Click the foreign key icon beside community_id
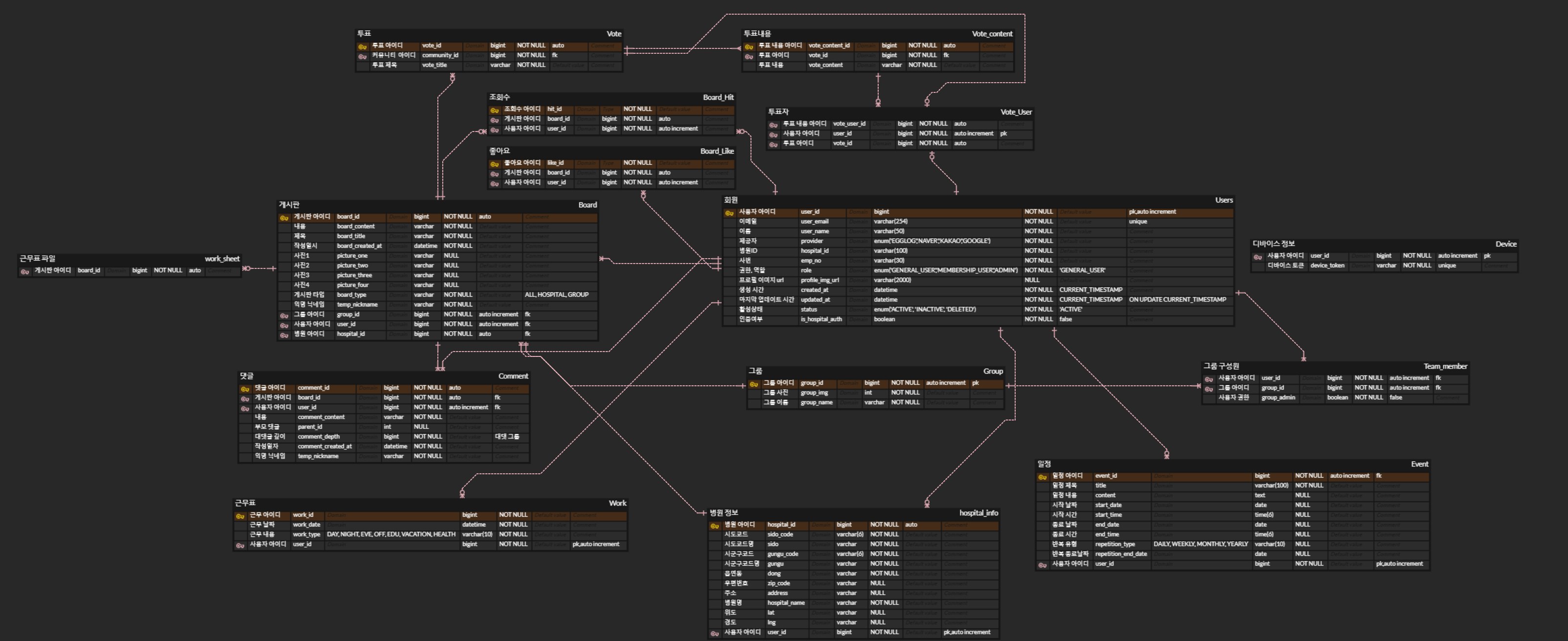Image resolution: width=1568 pixels, height=641 pixels. pos(363,56)
